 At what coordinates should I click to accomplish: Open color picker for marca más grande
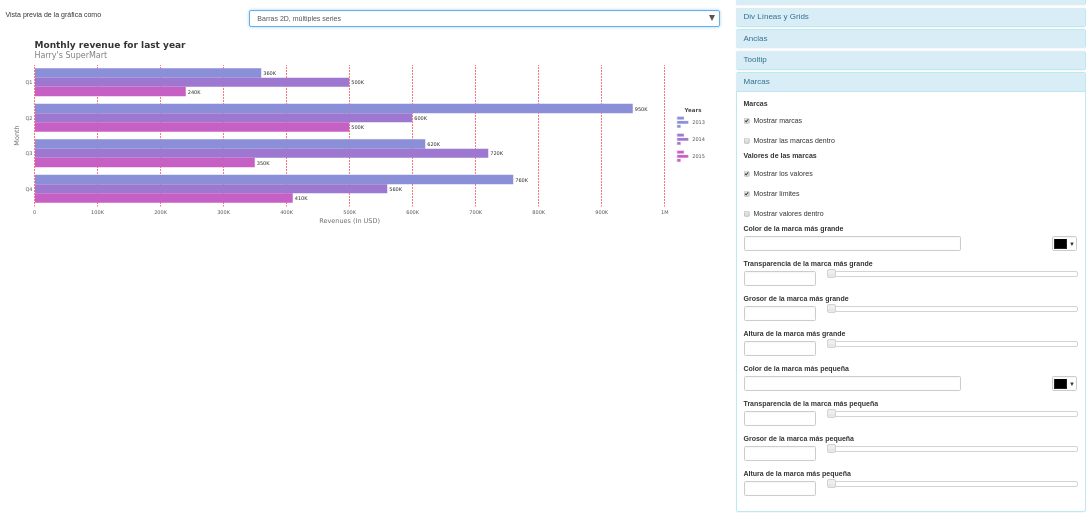coord(1064,244)
